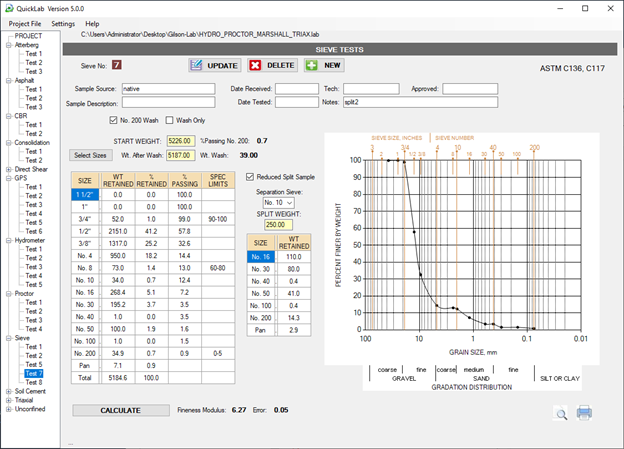Click the UPDATE button
Viewport: 624px width, 449px height.
[x=215, y=65]
